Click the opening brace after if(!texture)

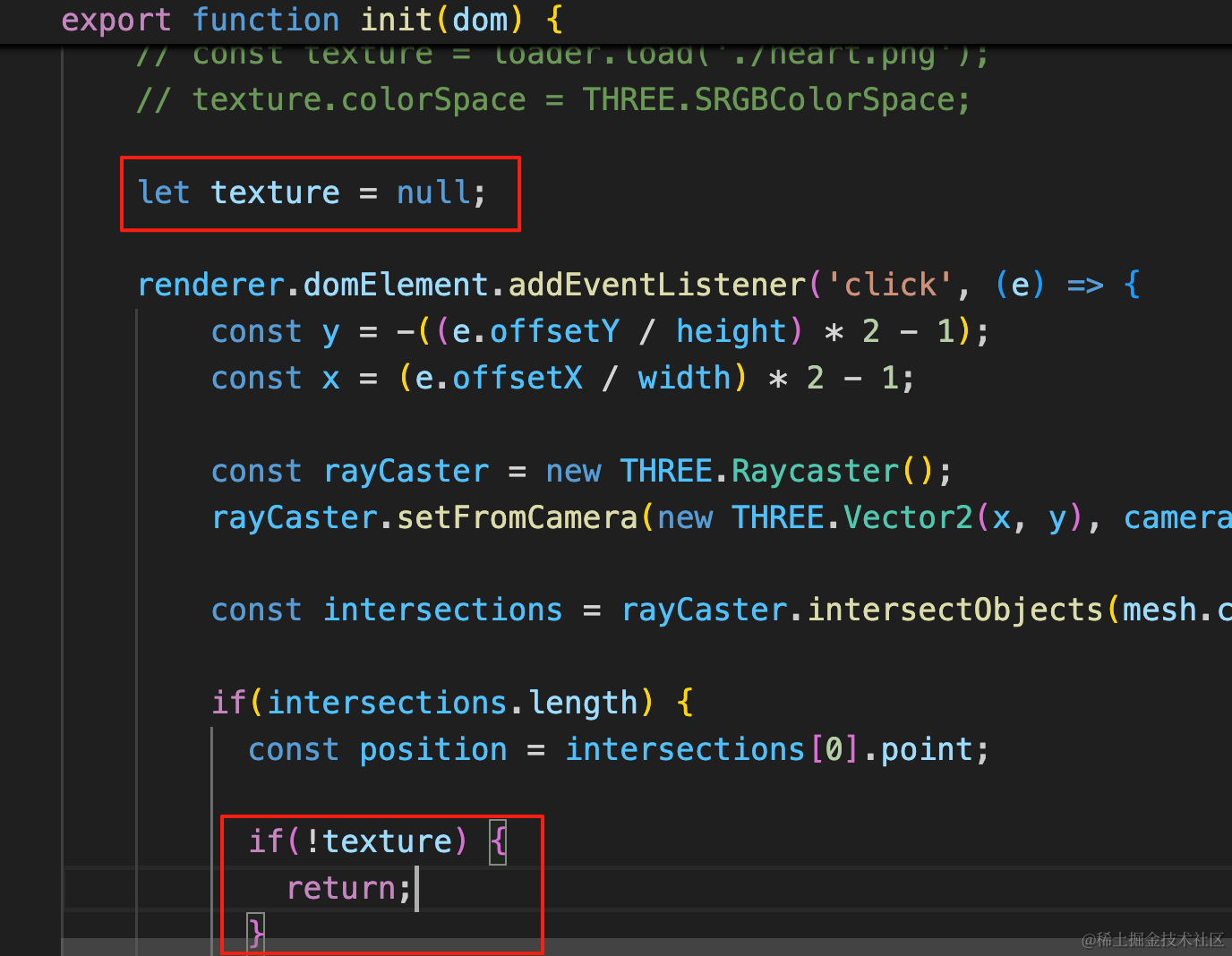click(x=499, y=841)
